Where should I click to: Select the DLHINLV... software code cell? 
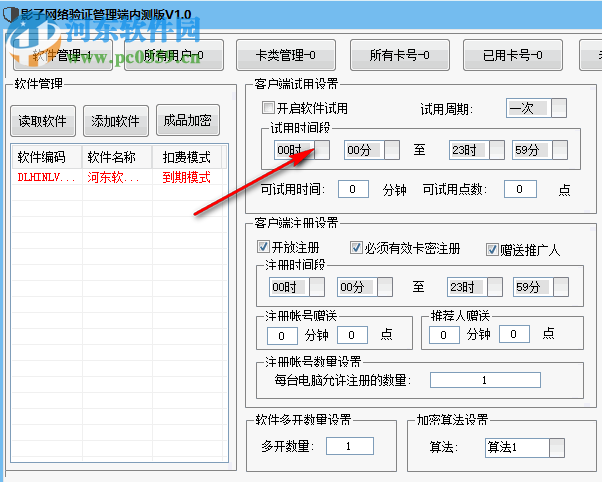click(47, 177)
